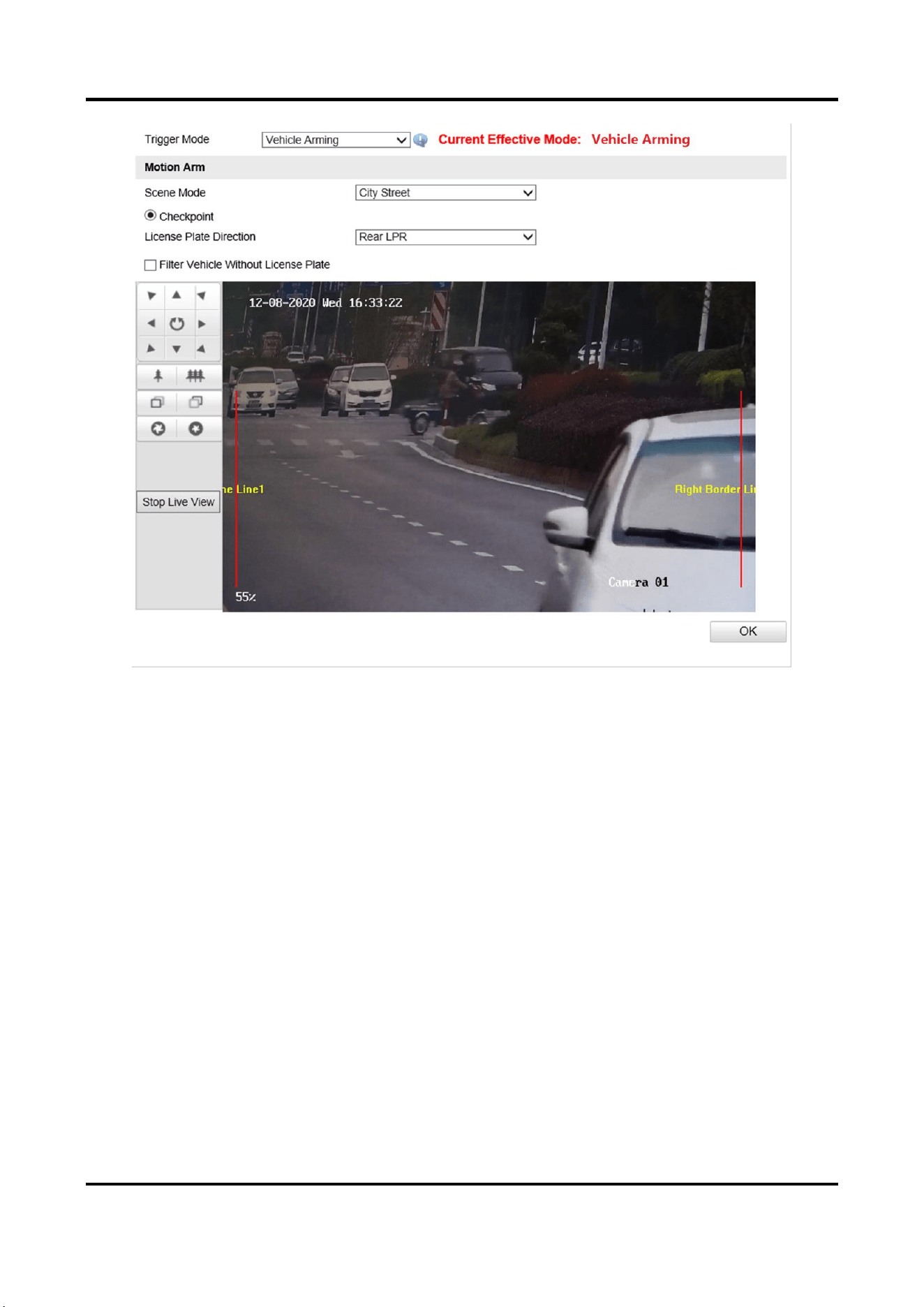Click the iris open aperture icon
The image size is (924, 1307).
pos(158,429)
